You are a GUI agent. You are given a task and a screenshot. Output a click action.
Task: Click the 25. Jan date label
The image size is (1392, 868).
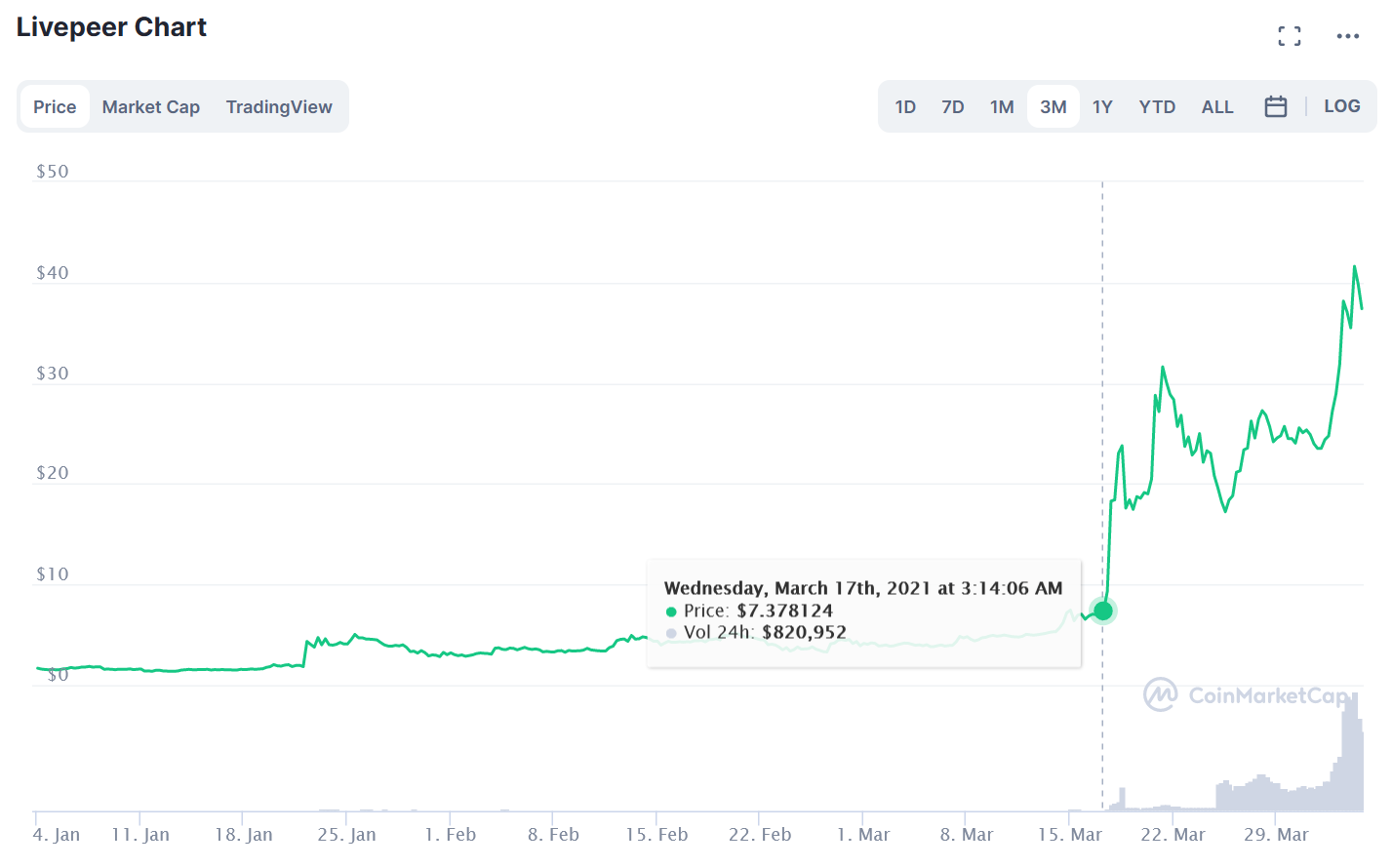click(346, 835)
